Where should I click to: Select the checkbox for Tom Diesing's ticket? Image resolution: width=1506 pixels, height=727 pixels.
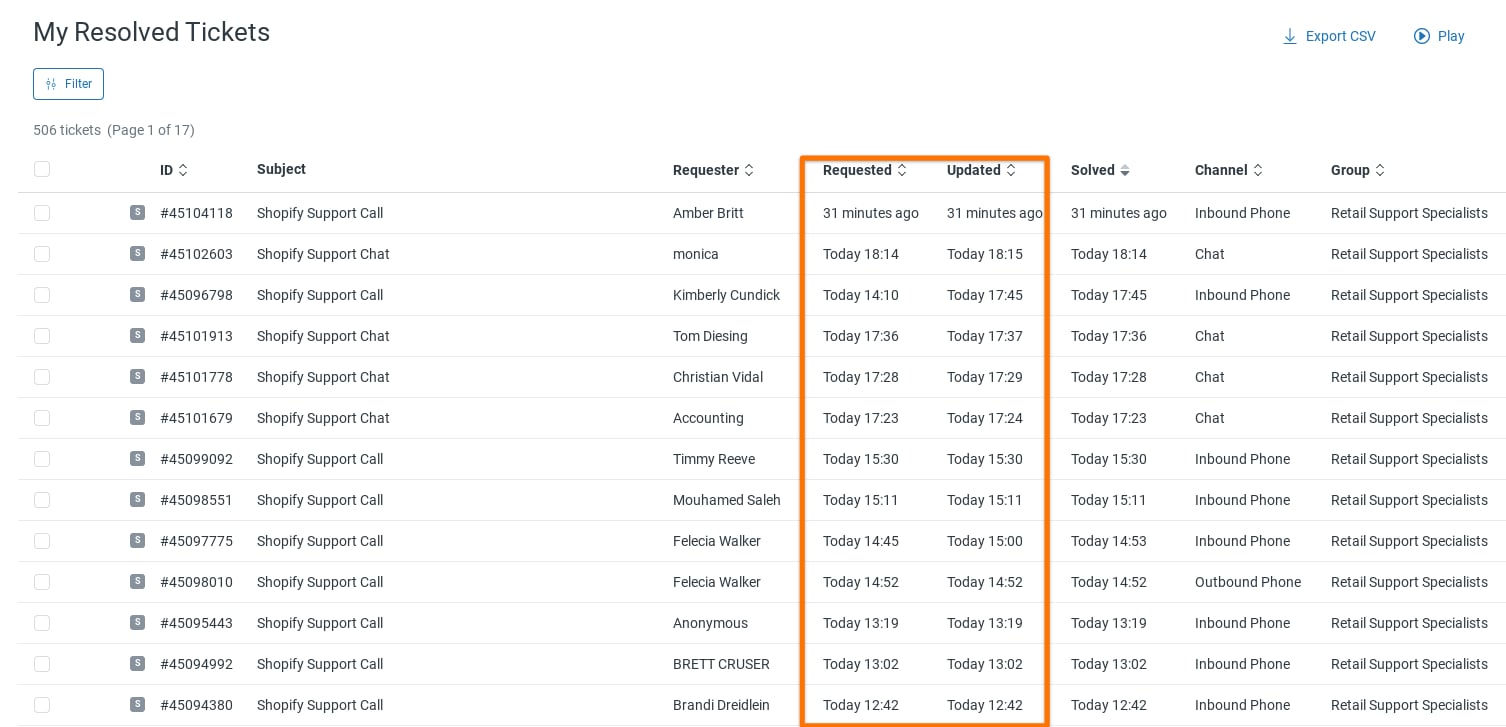click(42, 336)
